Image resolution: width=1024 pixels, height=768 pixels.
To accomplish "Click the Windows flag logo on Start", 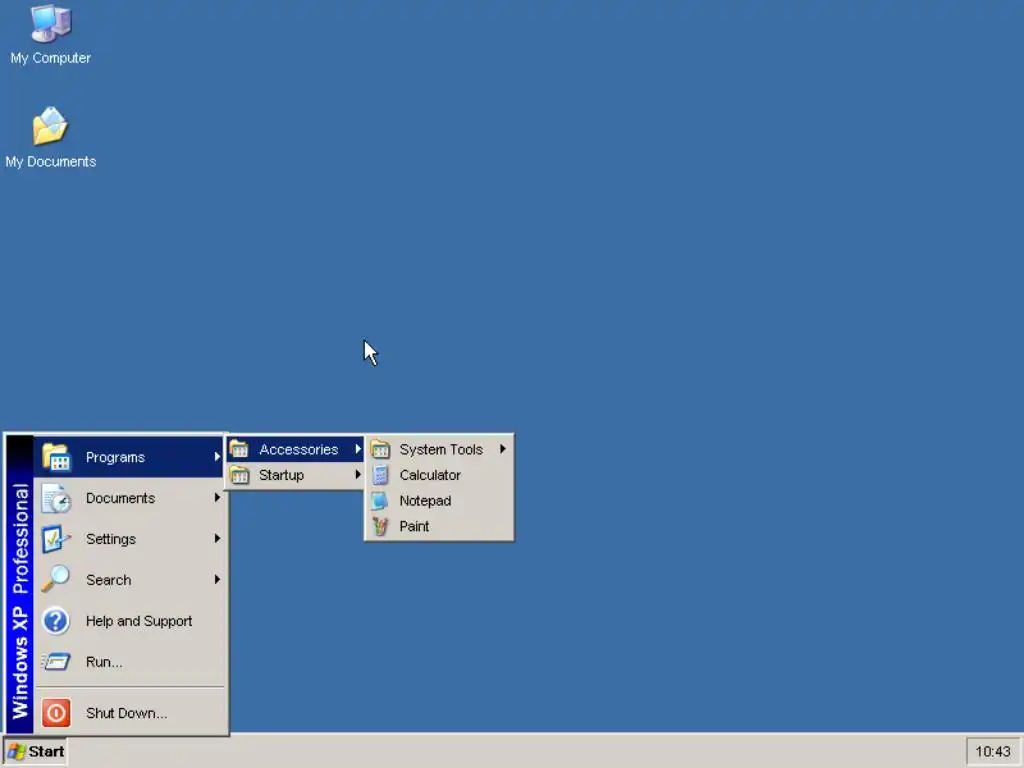I will point(16,752).
